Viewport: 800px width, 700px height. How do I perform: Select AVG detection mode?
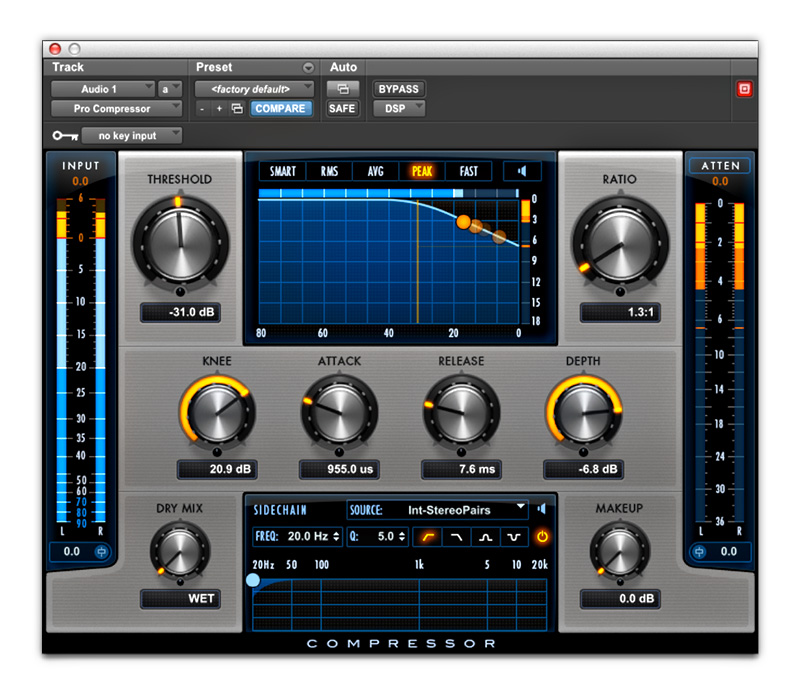(376, 171)
